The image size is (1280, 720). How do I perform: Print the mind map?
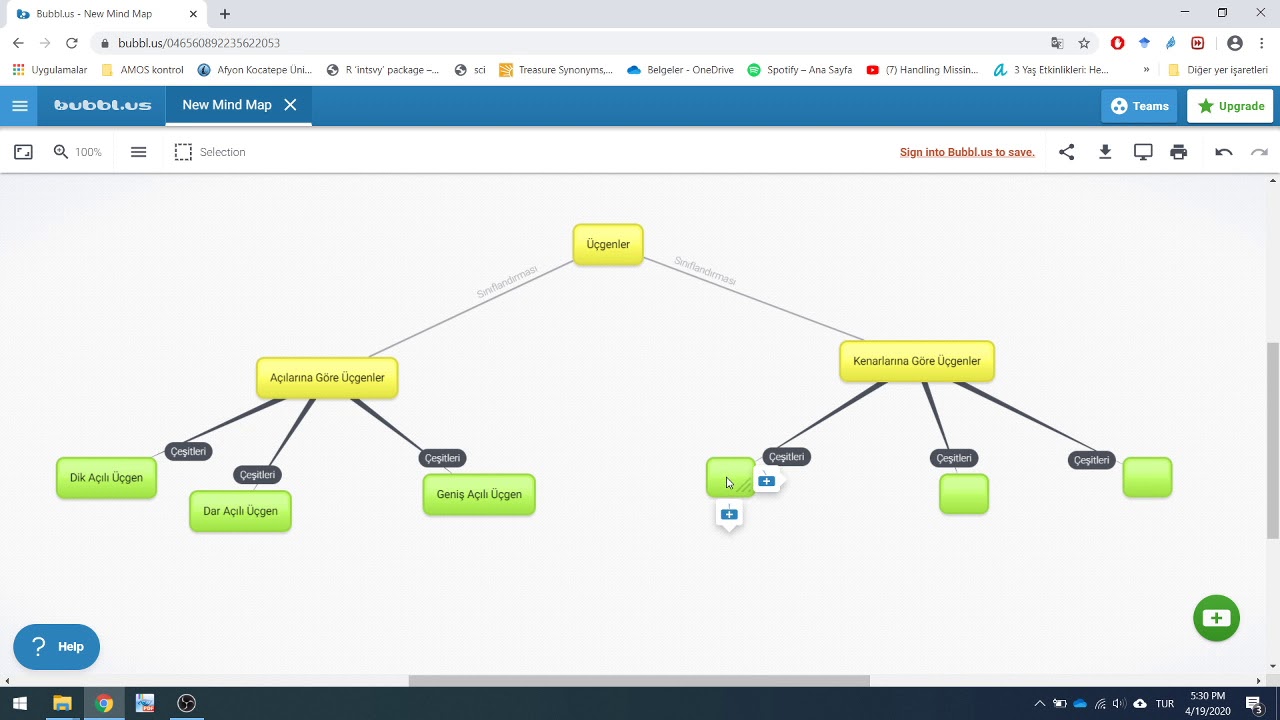[x=1179, y=152]
